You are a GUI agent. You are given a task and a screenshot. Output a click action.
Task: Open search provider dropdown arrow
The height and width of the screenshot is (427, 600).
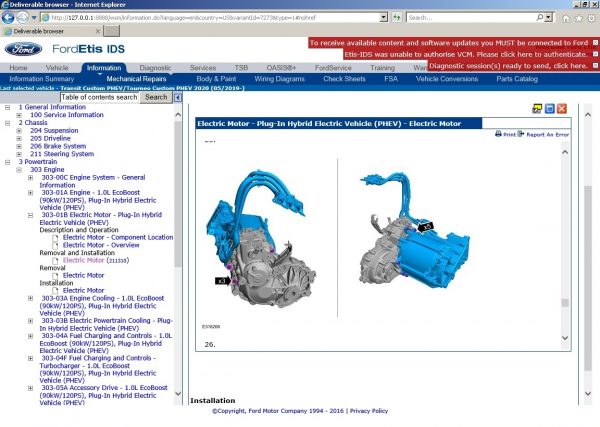click(x=548, y=18)
